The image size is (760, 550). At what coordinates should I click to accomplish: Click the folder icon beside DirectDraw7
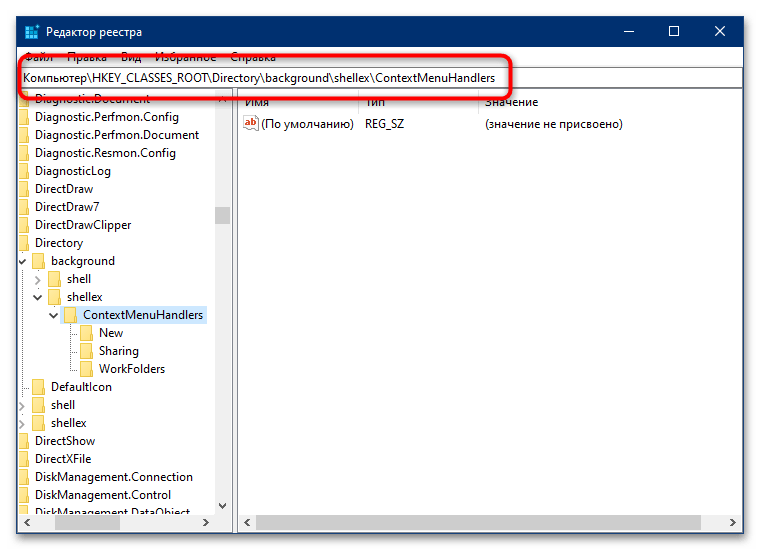[x=24, y=207]
